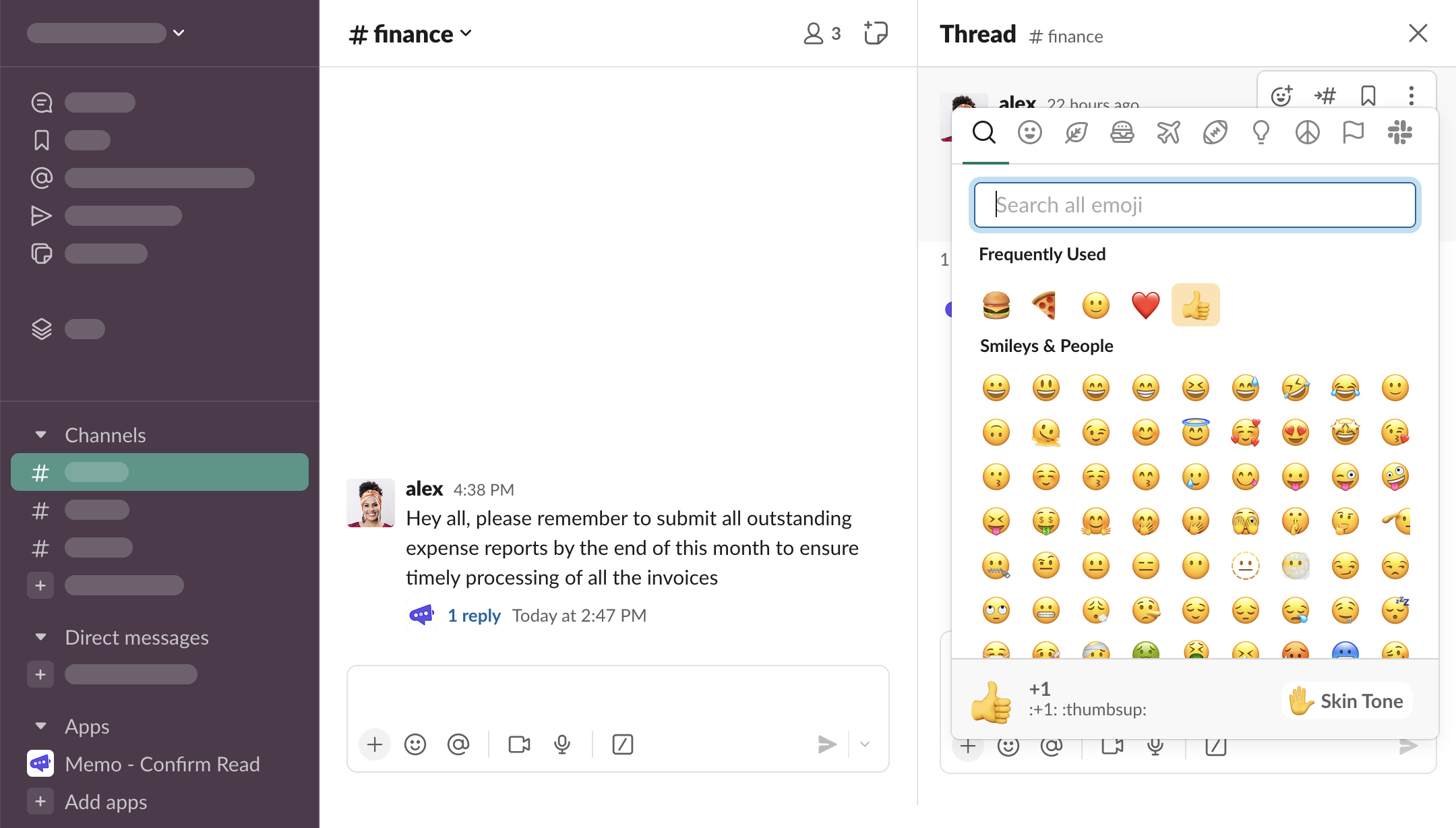Viewport: 1456px width, 828px height.
Task: Select the hamburger emoji in Frequently Used
Action: pos(996,305)
